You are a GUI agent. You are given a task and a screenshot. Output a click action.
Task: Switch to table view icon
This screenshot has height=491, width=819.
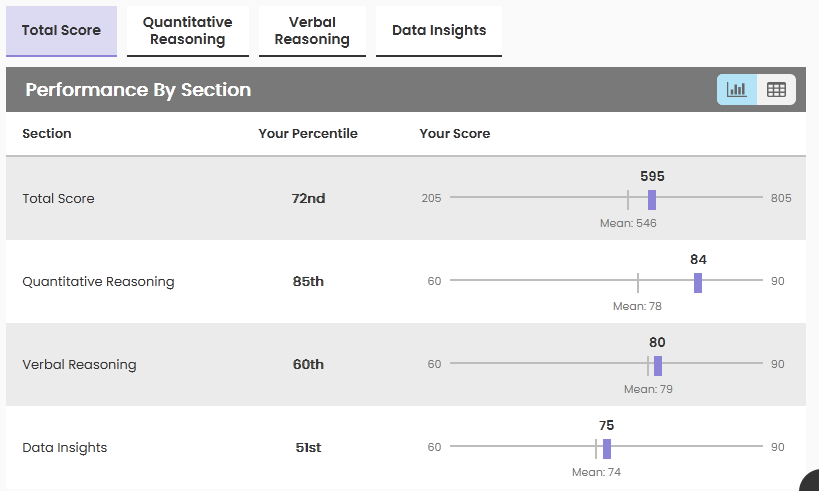(x=776, y=90)
